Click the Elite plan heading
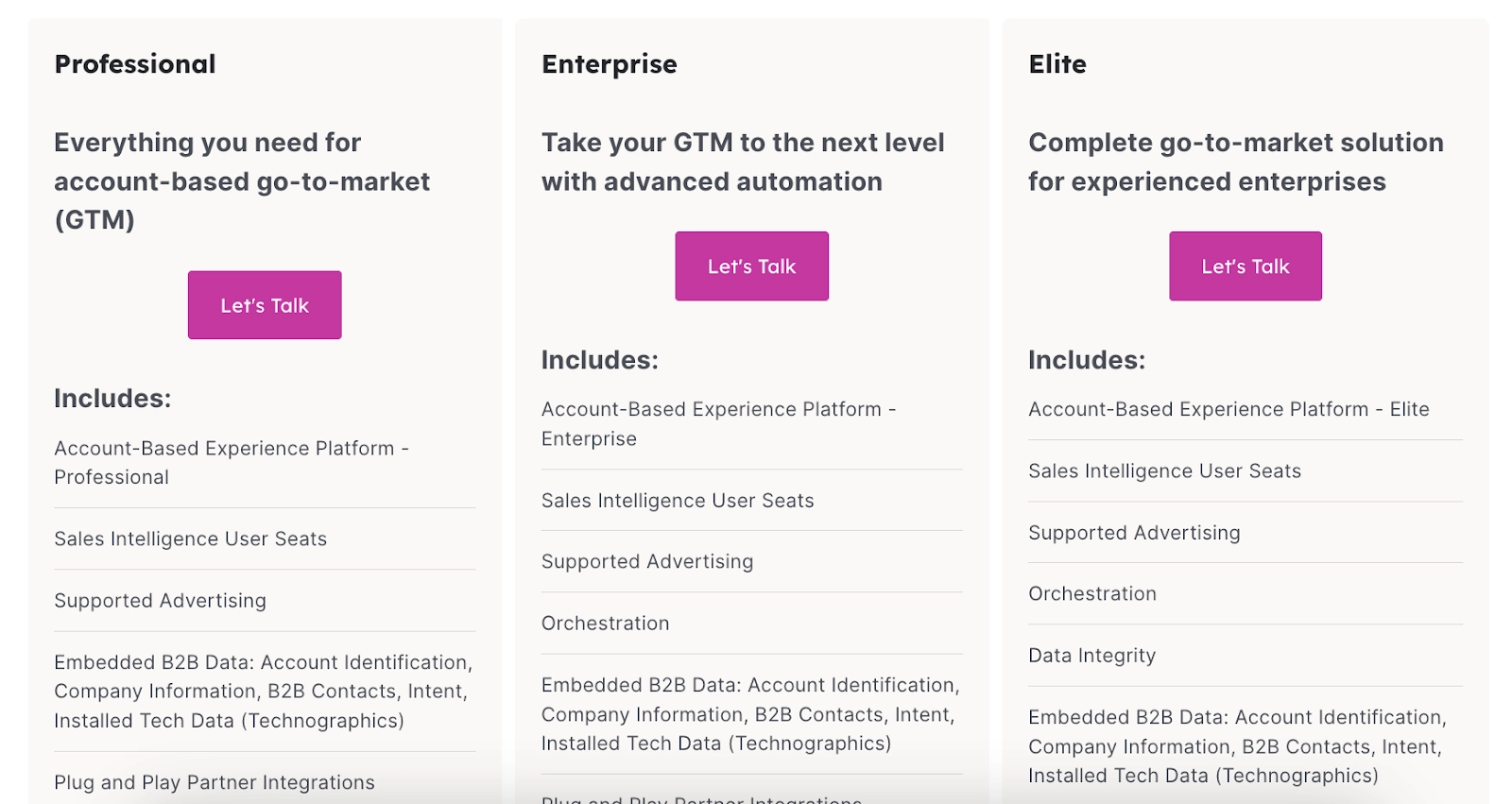Screen dimensions: 1512x804 (x=1057, y=64)
